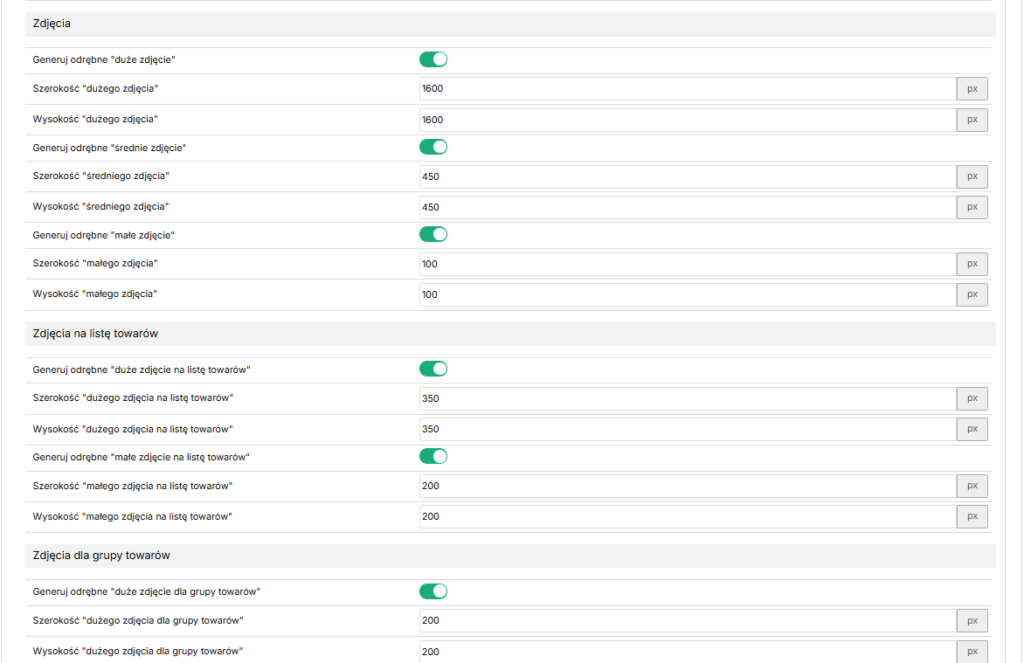The width and height of the screenshot is (1024, 663).
Task: Focus Wysokość "małego zdjęcia" field
Action: [688, 295]
